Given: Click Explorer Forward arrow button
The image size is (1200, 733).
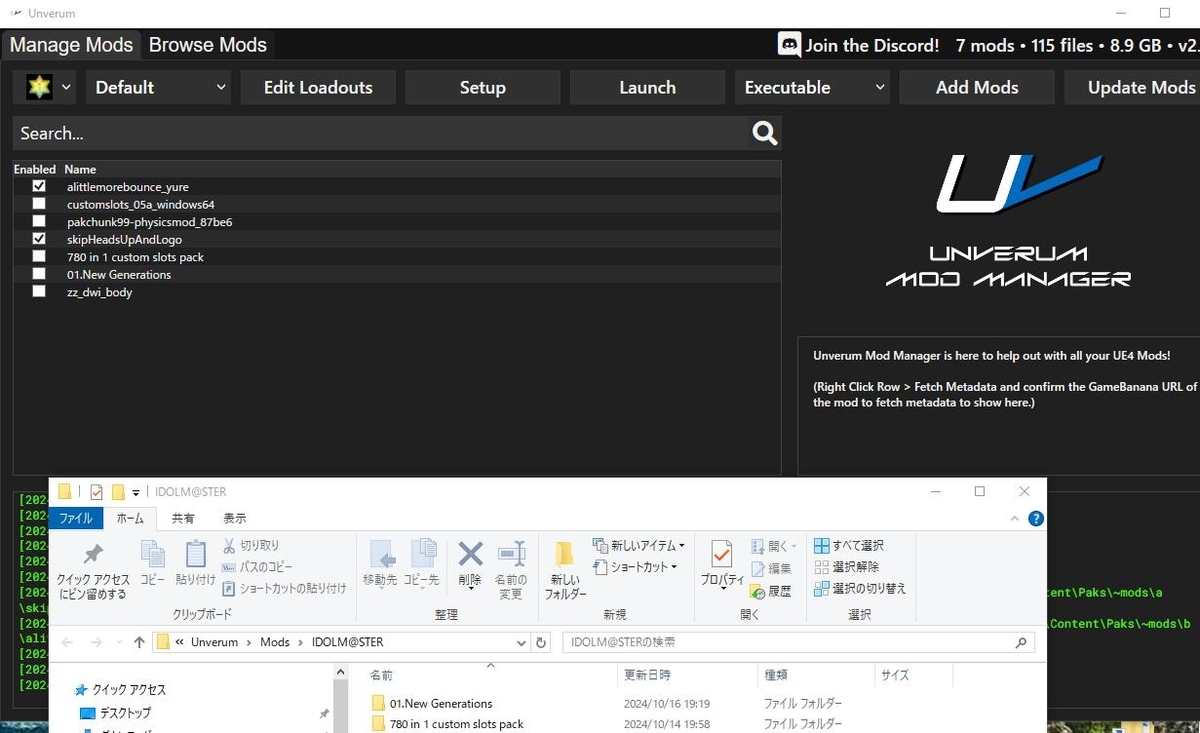Looking at the screenshot, I should click(97, 642).
